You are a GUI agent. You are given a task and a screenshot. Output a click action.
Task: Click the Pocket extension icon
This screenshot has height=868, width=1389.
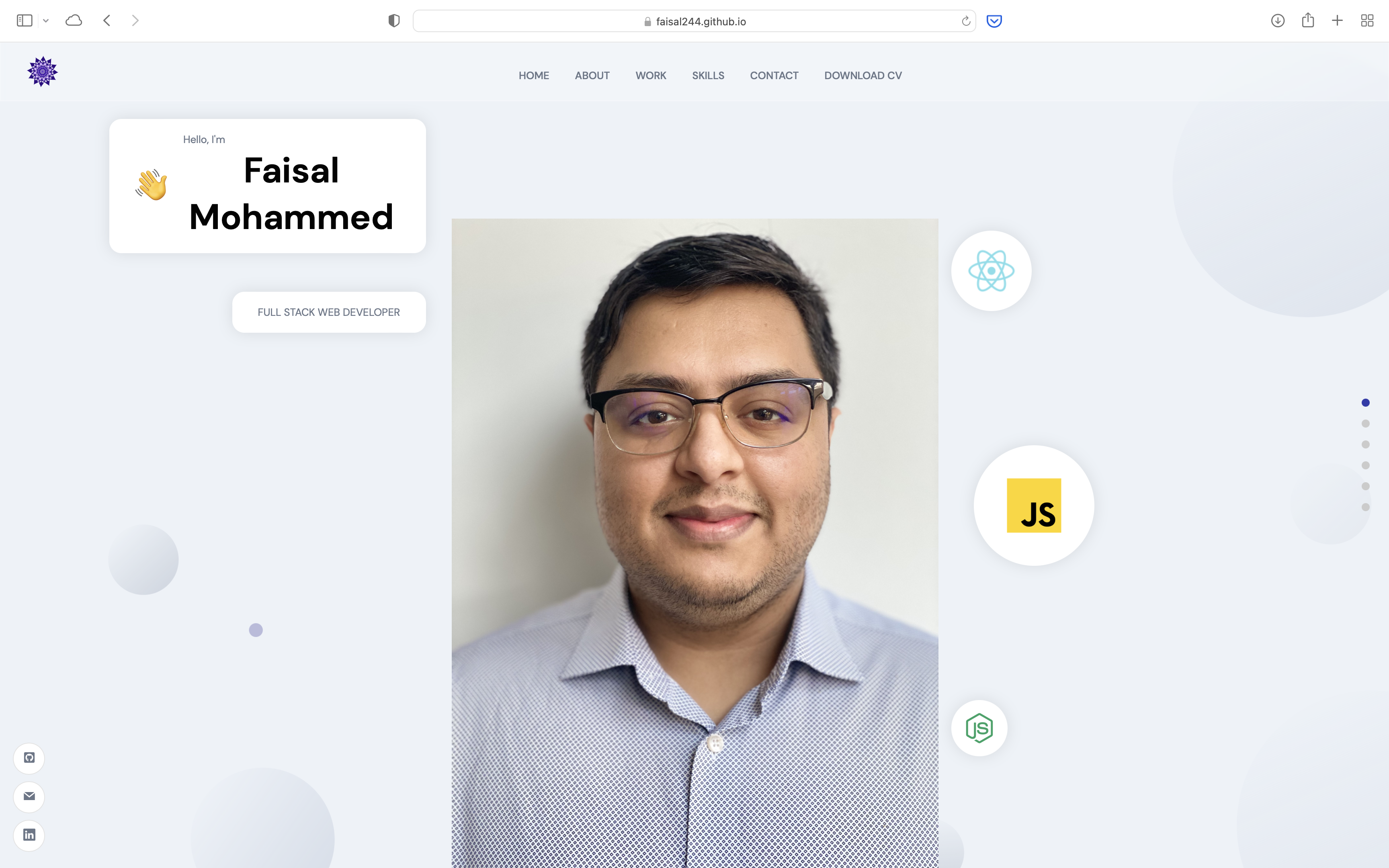click(994, 20)
